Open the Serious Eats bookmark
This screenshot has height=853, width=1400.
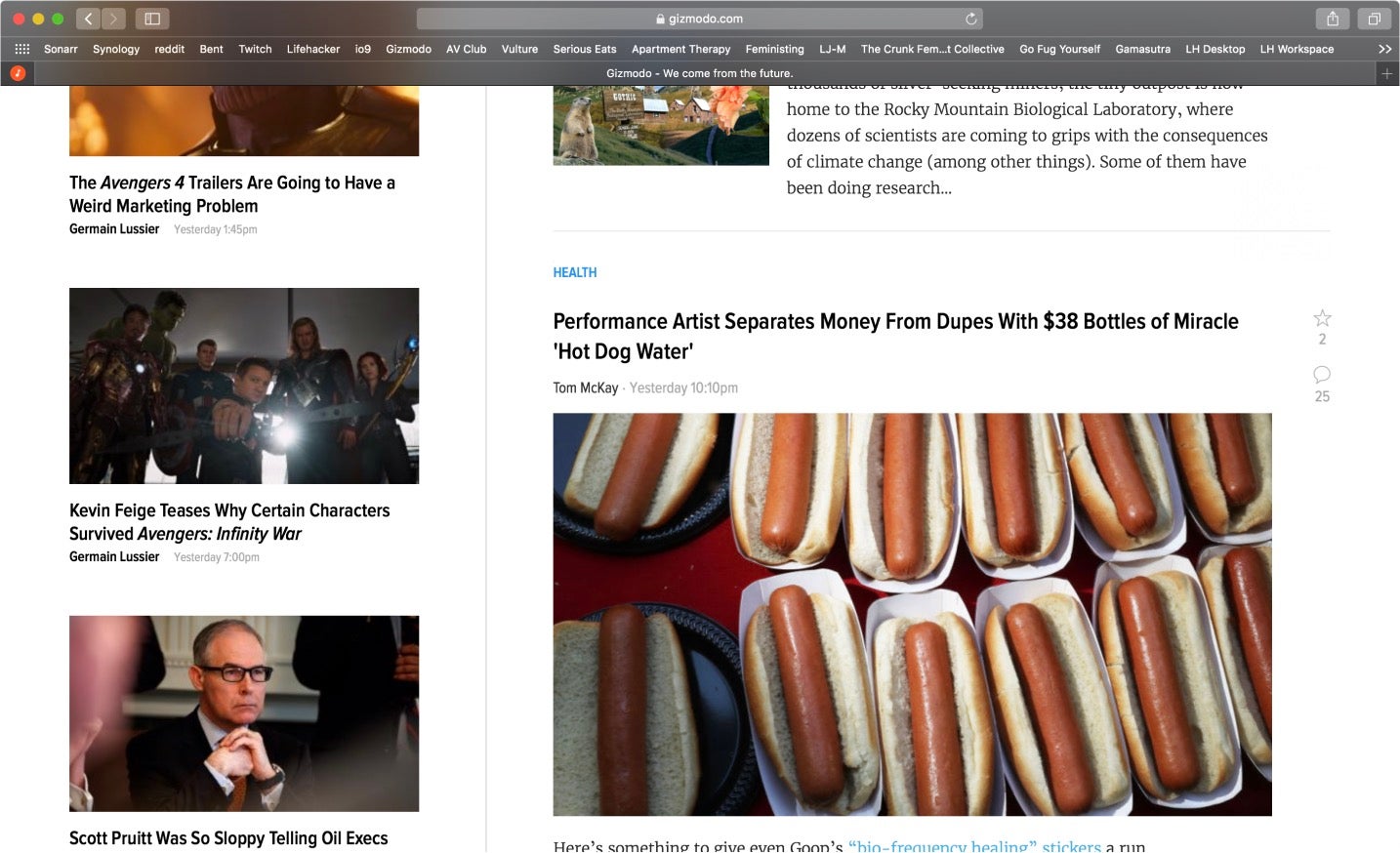pyautogui.click(x=584, y=49)
